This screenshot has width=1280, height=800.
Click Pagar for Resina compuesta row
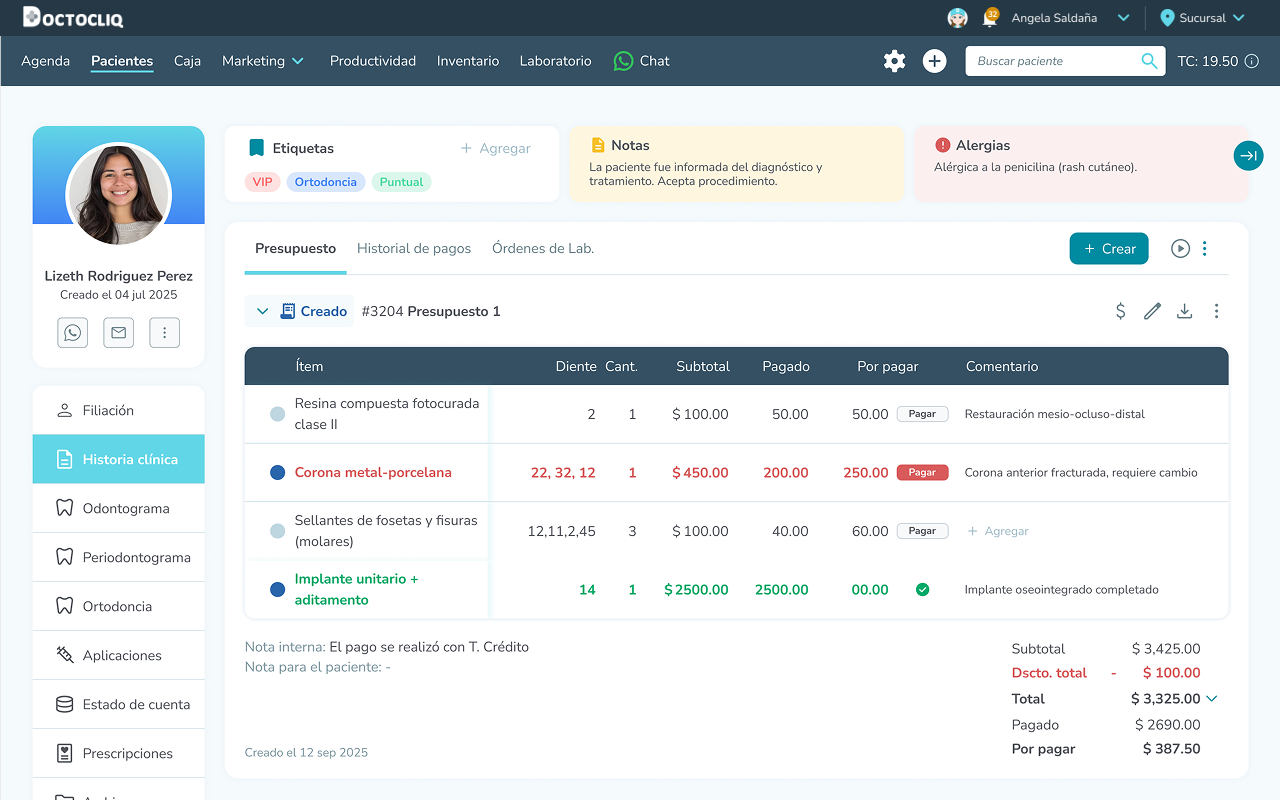click(x=922, y=414)
